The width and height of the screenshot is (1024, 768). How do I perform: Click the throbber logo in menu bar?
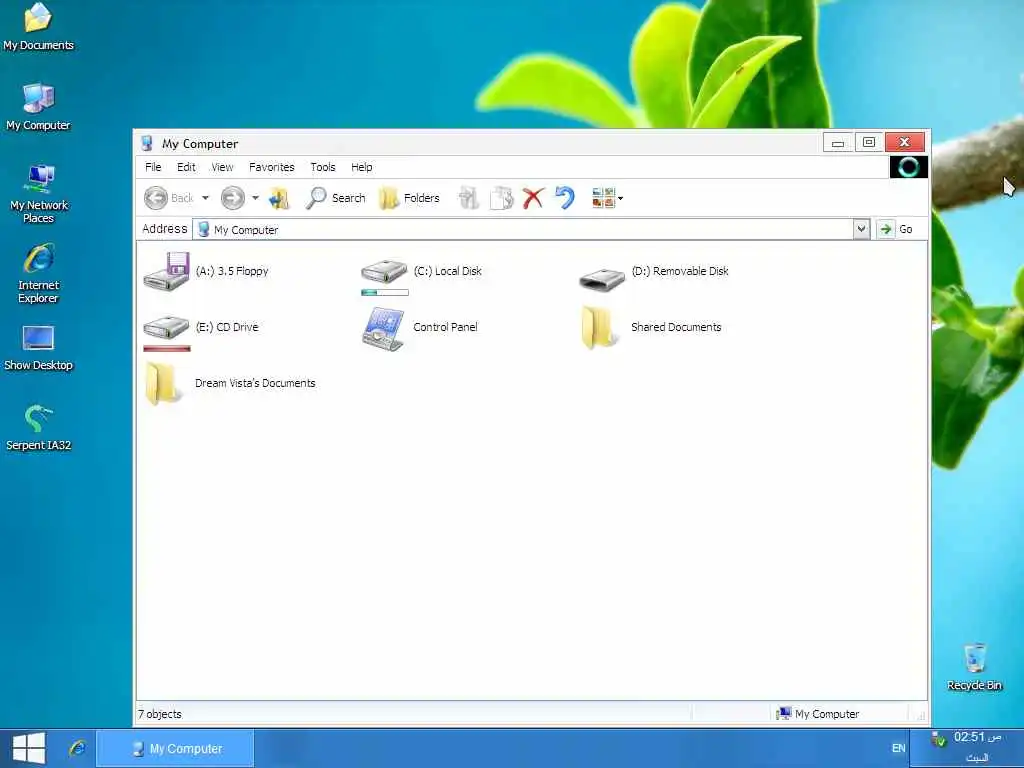(x=908, y=167)
